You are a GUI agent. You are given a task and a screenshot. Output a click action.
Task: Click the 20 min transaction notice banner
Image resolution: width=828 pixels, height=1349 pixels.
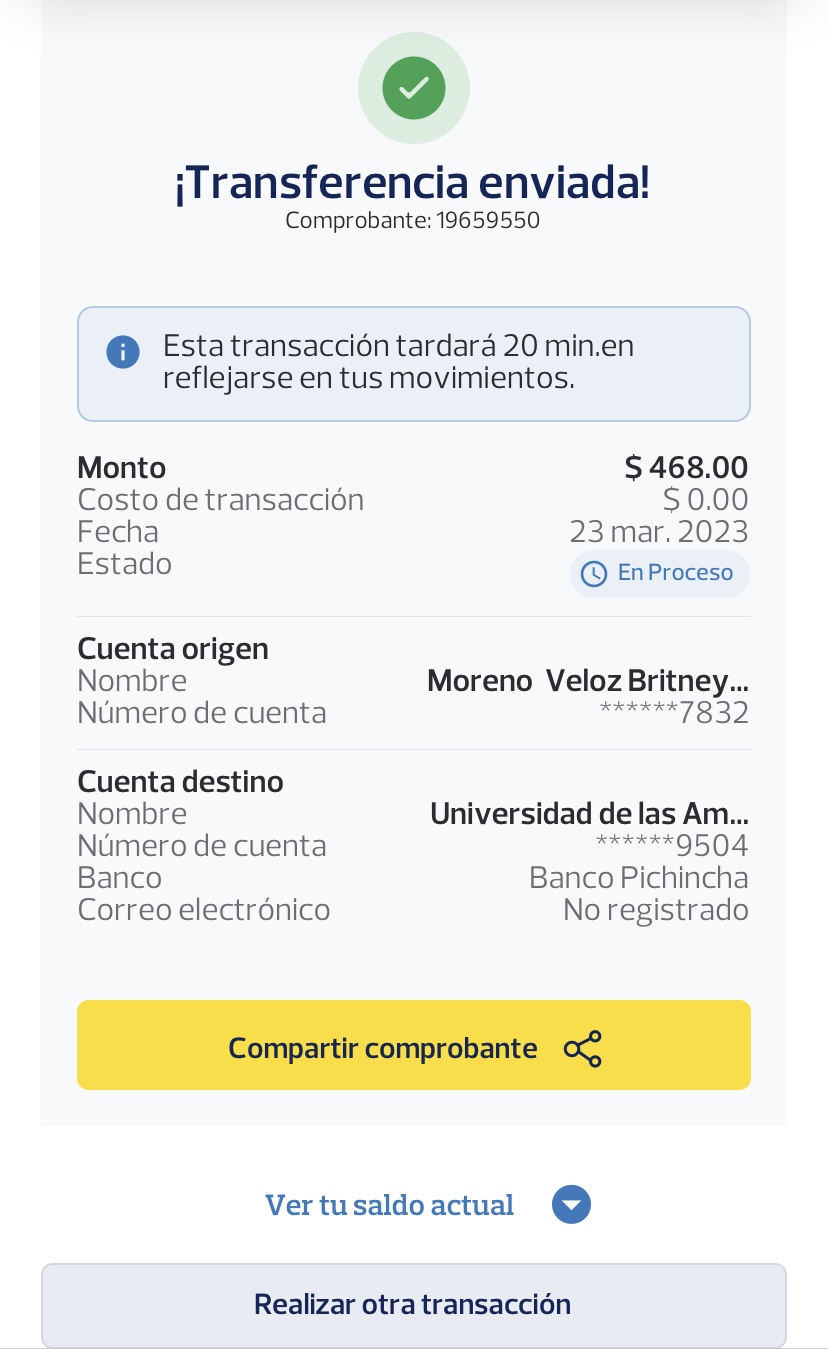[413, 363]
